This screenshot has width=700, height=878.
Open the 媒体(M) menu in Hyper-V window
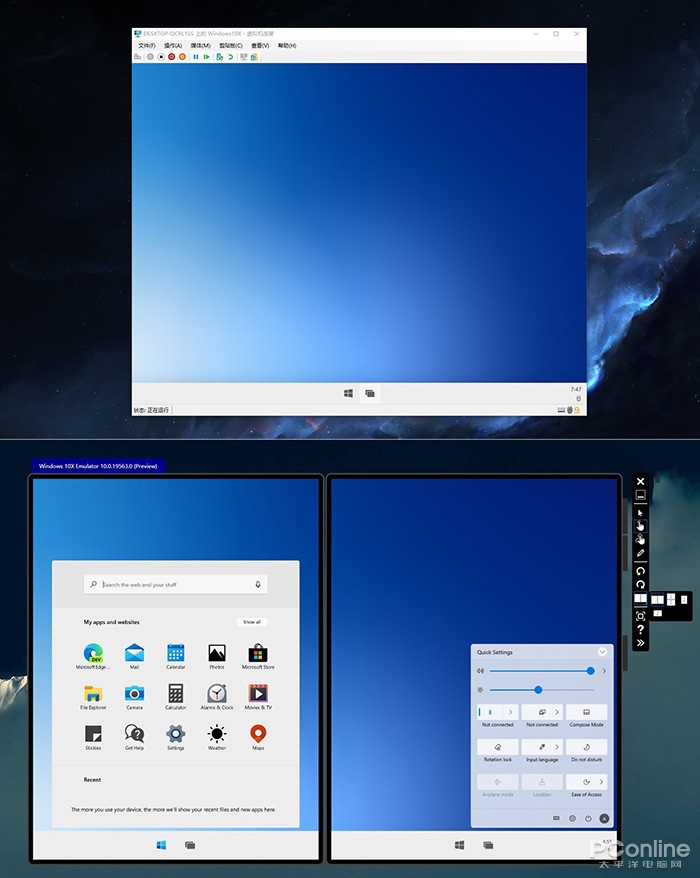click(x=200, y=45)
